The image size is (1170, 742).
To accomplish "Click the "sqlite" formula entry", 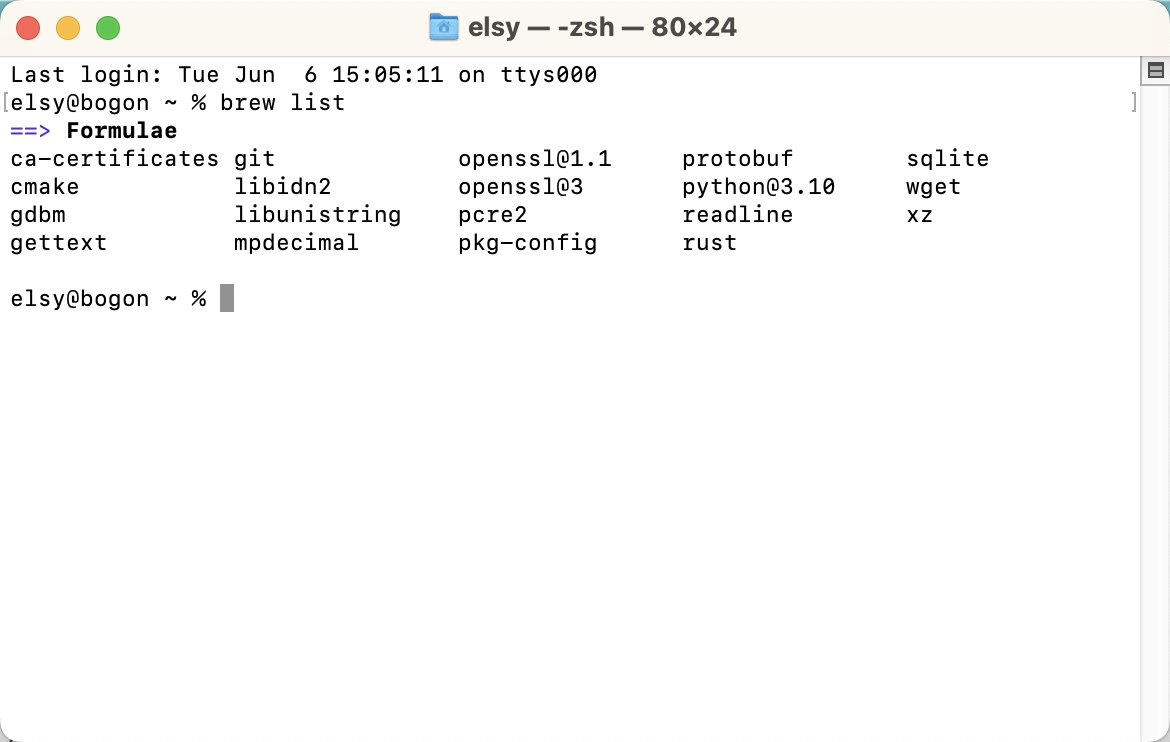I will click(x=947, y=158).
